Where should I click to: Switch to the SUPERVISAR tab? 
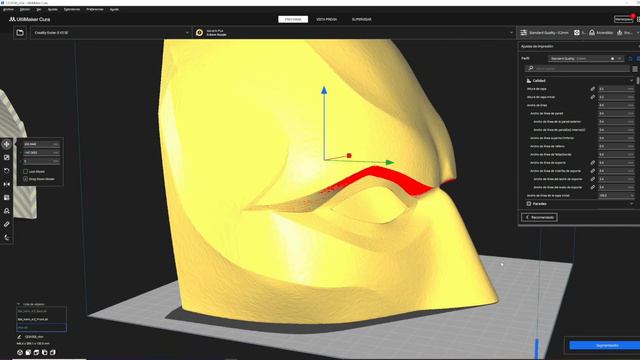362,19
